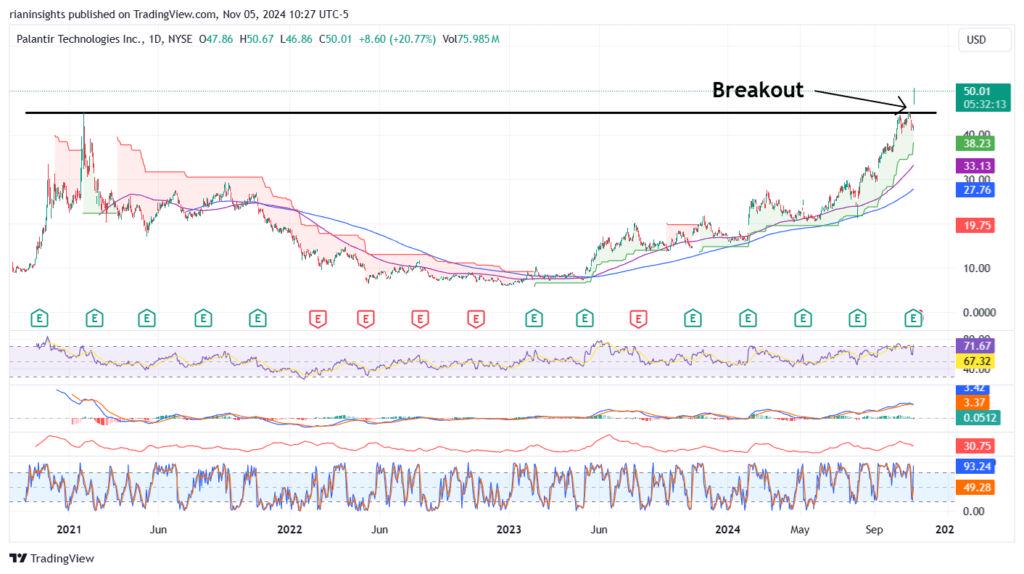Image resolution: width=1024 pixels, height=574 pixels.
Task: Click the NYSE exchange label
Action: pos(180,39)
